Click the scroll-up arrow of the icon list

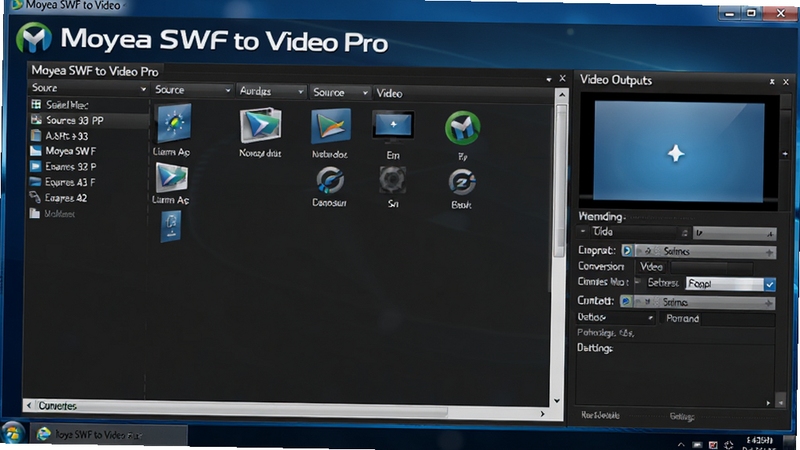pyautogui.click(x=562, y=95)
